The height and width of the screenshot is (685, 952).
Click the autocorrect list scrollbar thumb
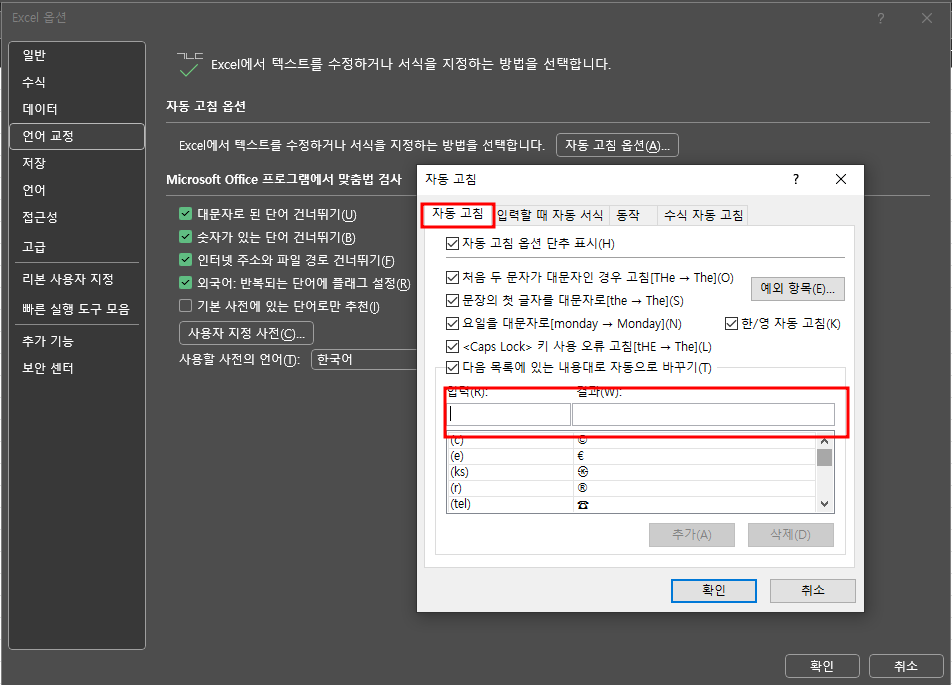pyautogui.click(x=824, y=457)
